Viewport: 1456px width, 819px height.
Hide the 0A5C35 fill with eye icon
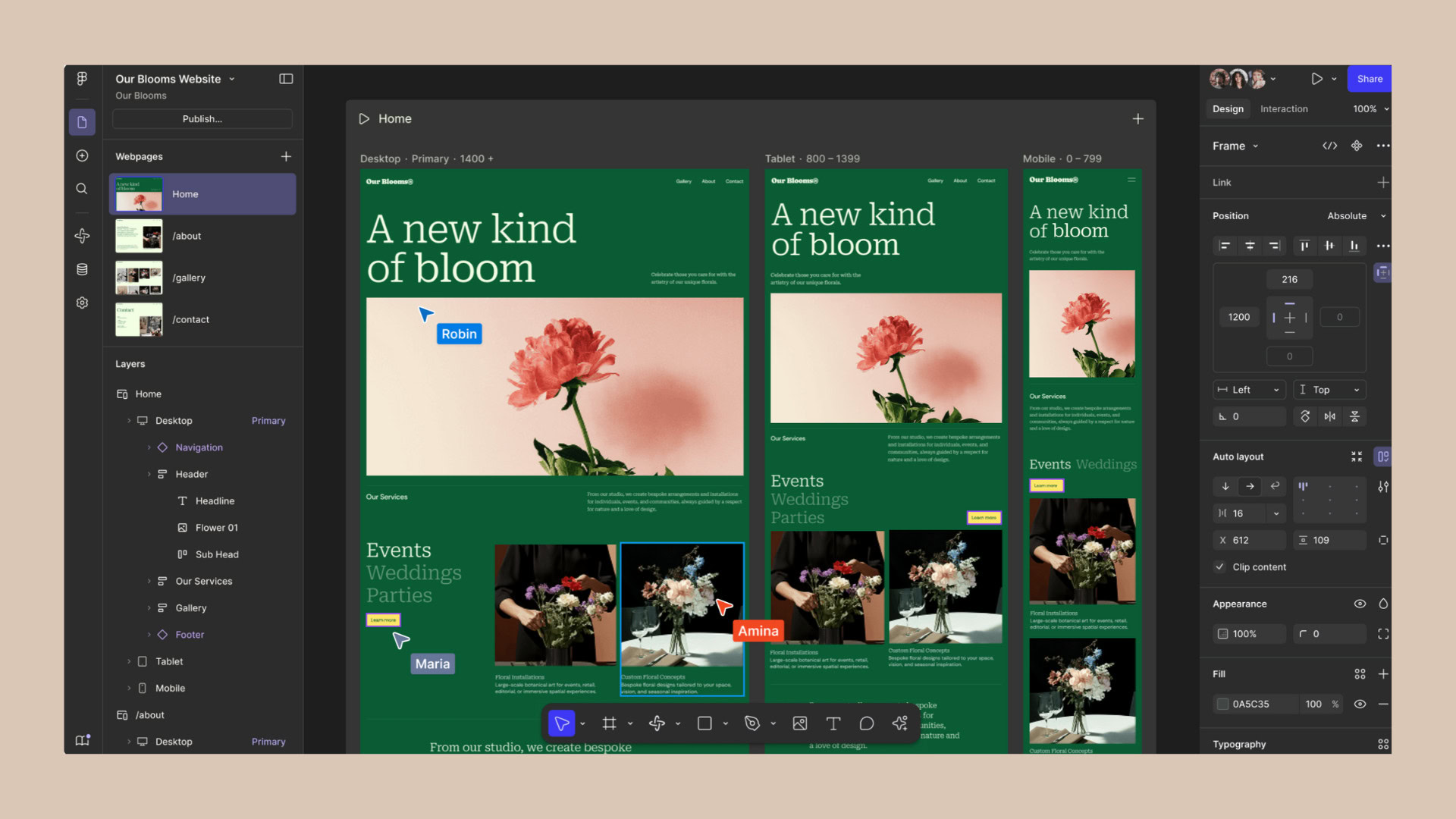click(1360, 704)
